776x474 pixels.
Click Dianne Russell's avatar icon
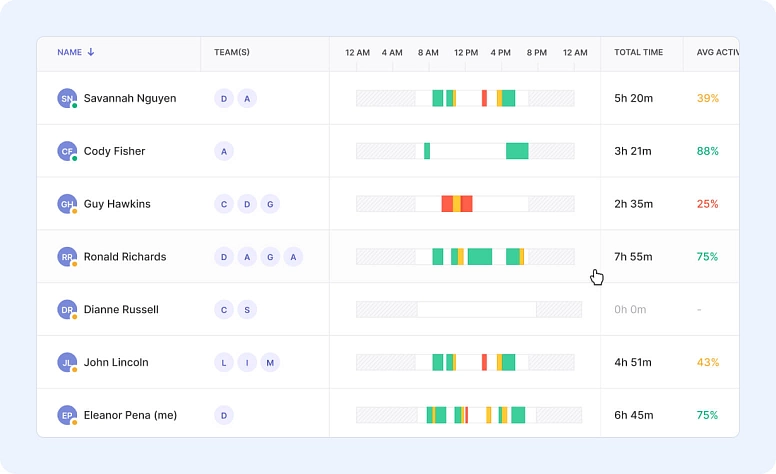pyautogui.click(x=67, y=310)
